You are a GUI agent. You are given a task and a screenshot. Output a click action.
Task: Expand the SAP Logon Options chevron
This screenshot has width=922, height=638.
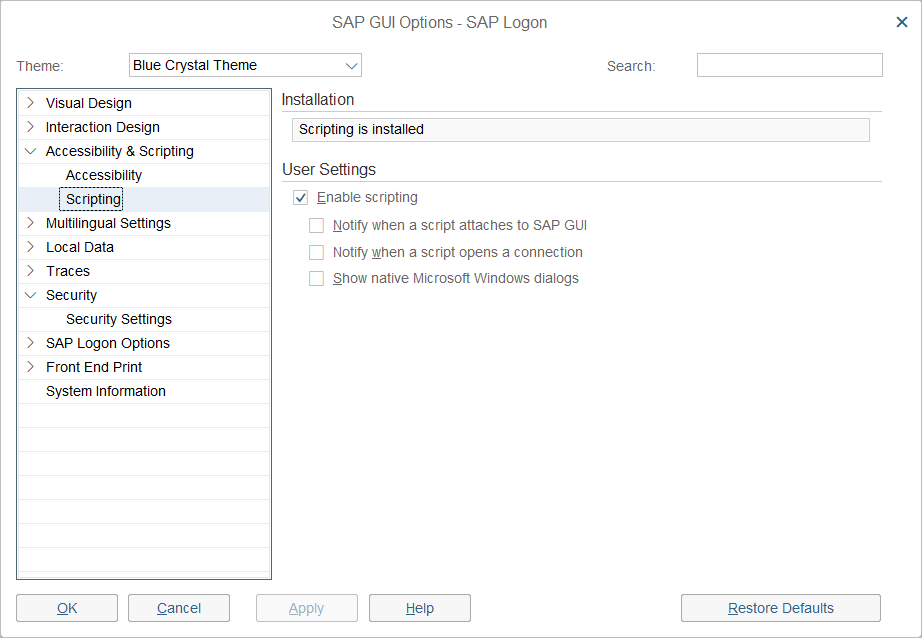pos(31,342)
